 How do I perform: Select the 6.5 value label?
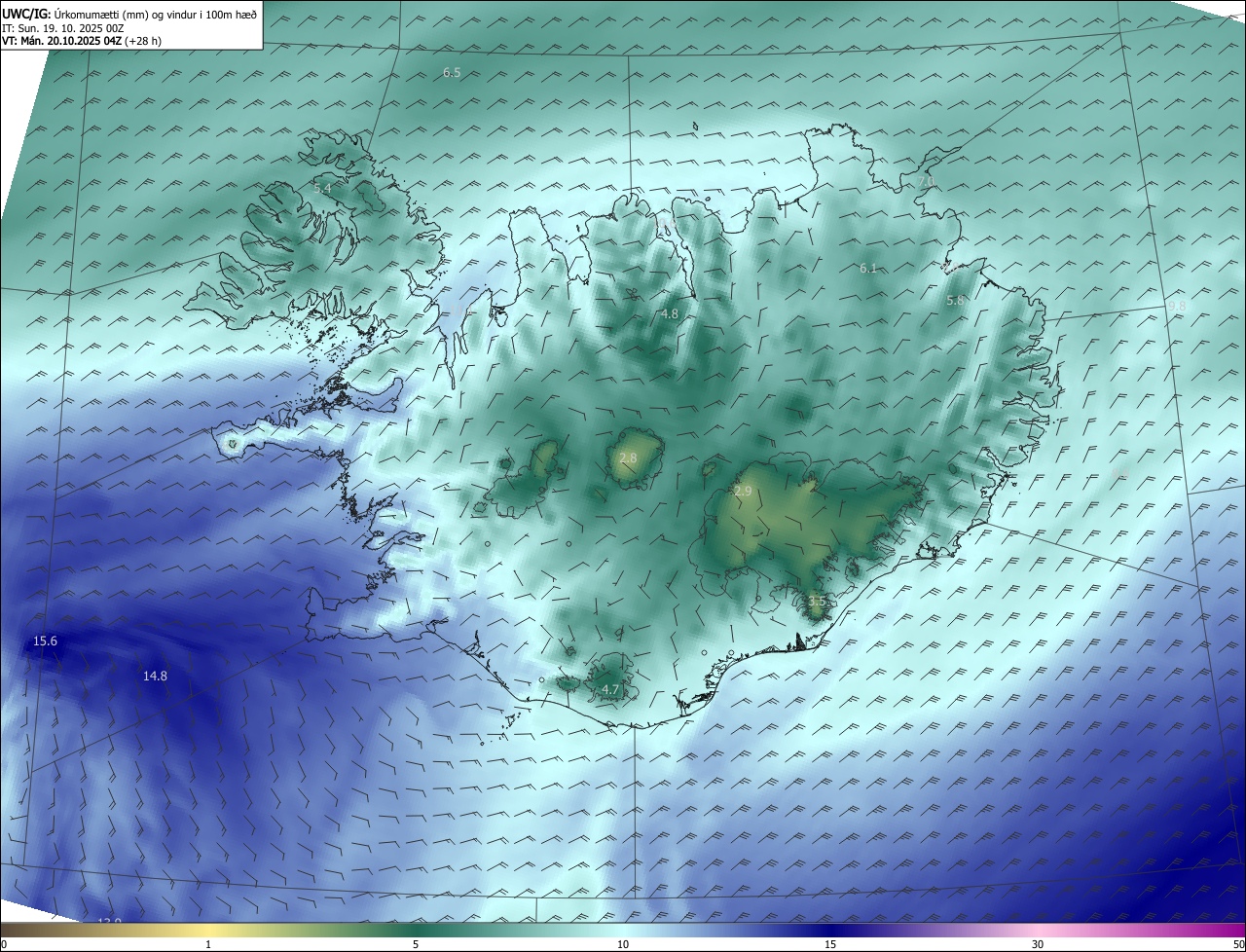452,73
